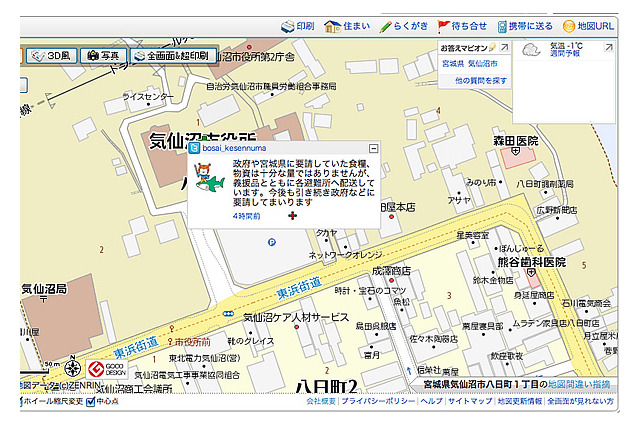The height and width of the screenshot is (426, 640).
Task: Switch map to 写真 aerial photo view
Action: (103, 55)
